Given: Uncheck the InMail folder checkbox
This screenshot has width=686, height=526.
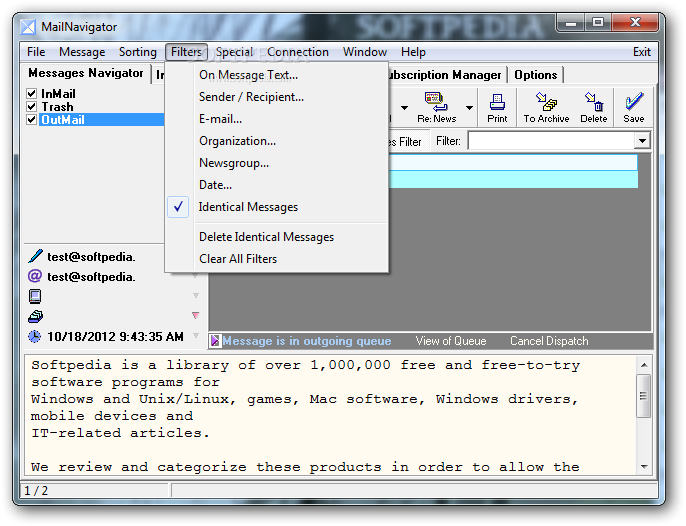Looking at the screenshot, I should click(32, 94).
